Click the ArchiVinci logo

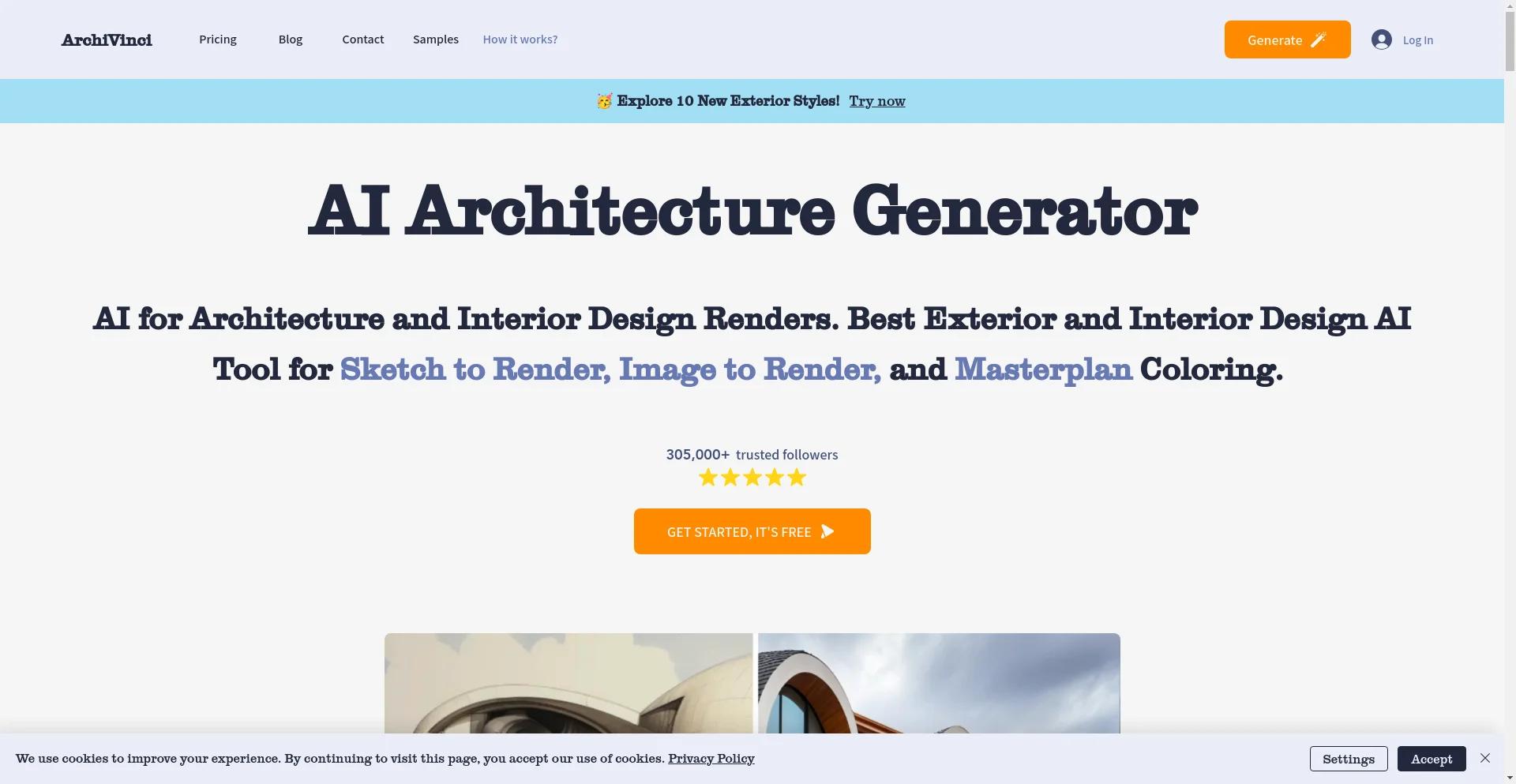107,40
